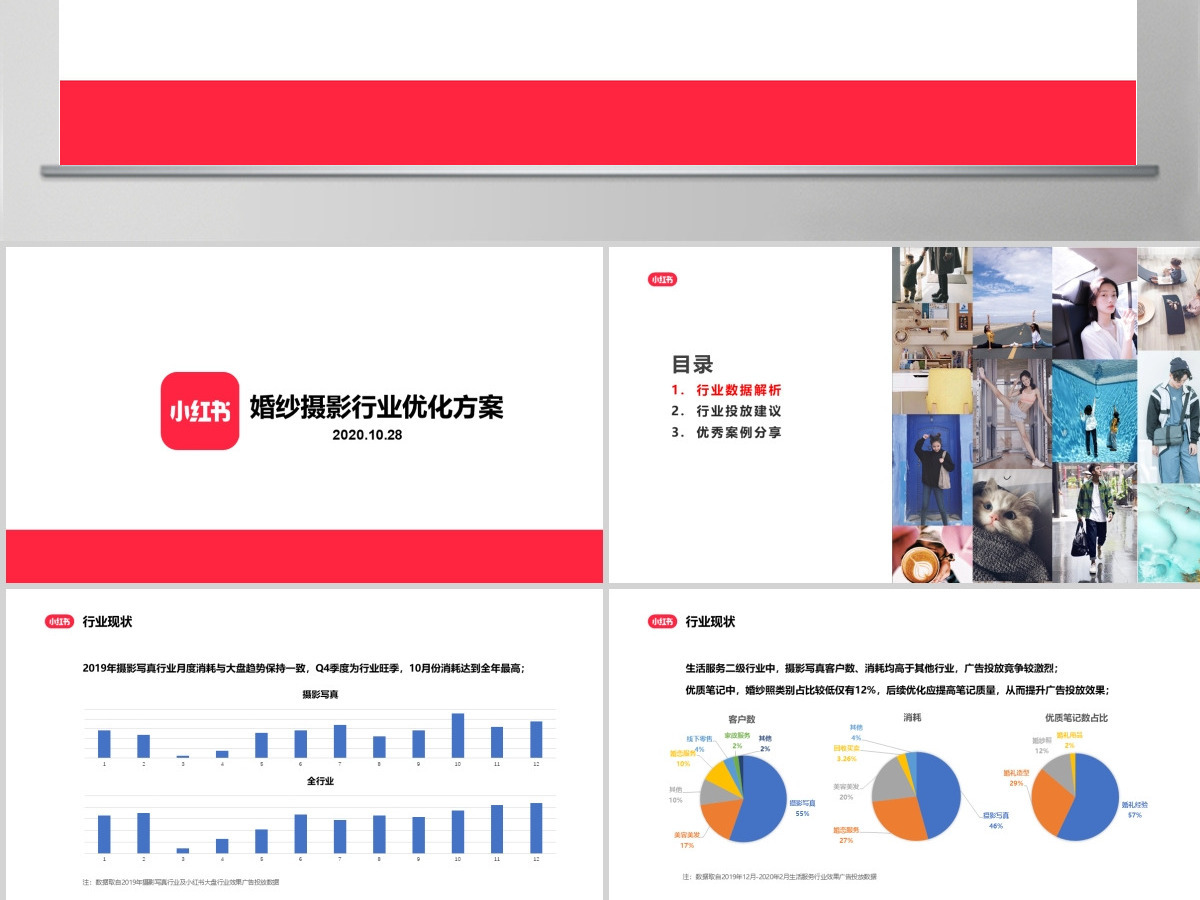Select the sentence starting 生活服务二级行业中
1200x900 pixels.
click(x=871, y=668)
